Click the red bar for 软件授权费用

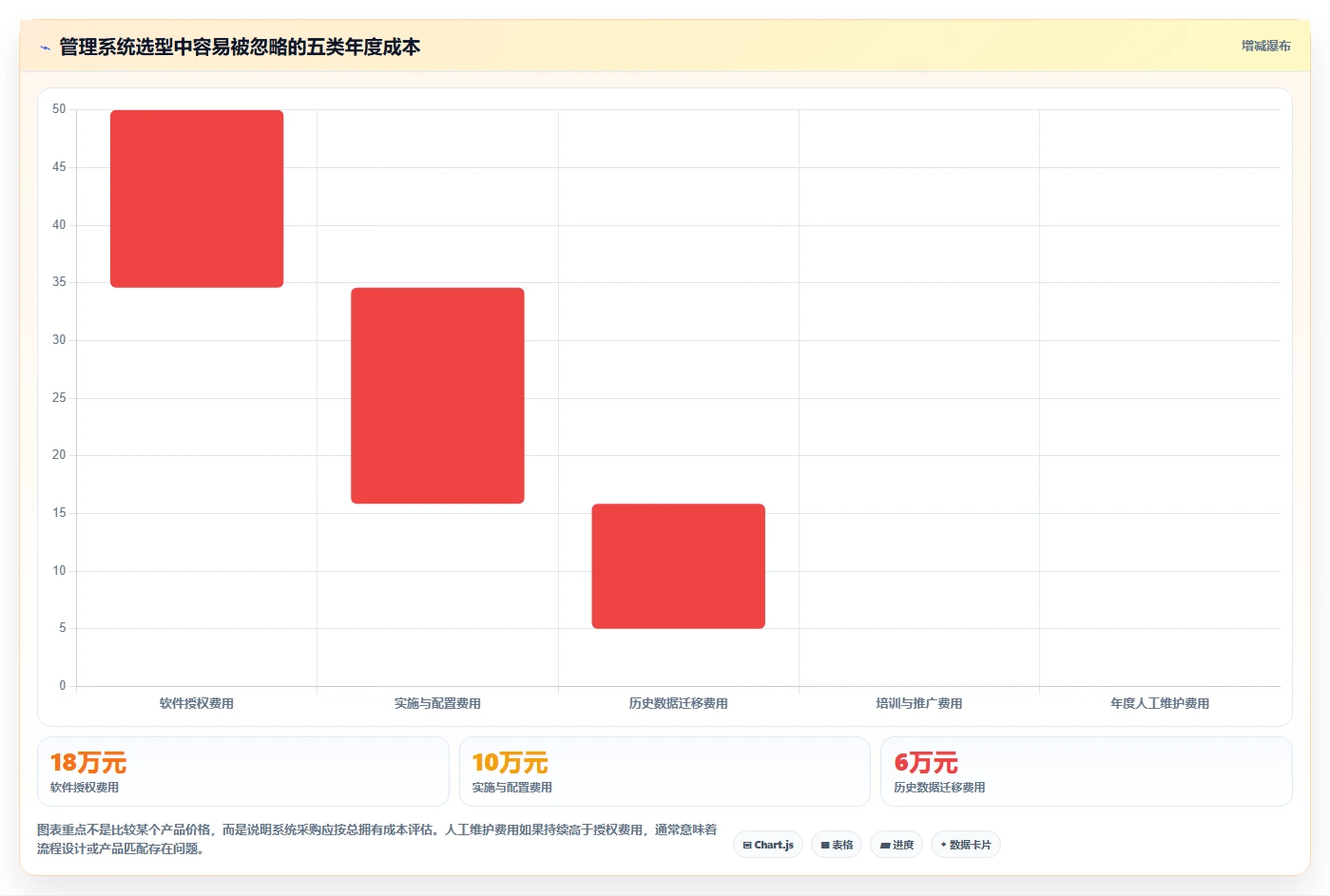tap(197, 199)
